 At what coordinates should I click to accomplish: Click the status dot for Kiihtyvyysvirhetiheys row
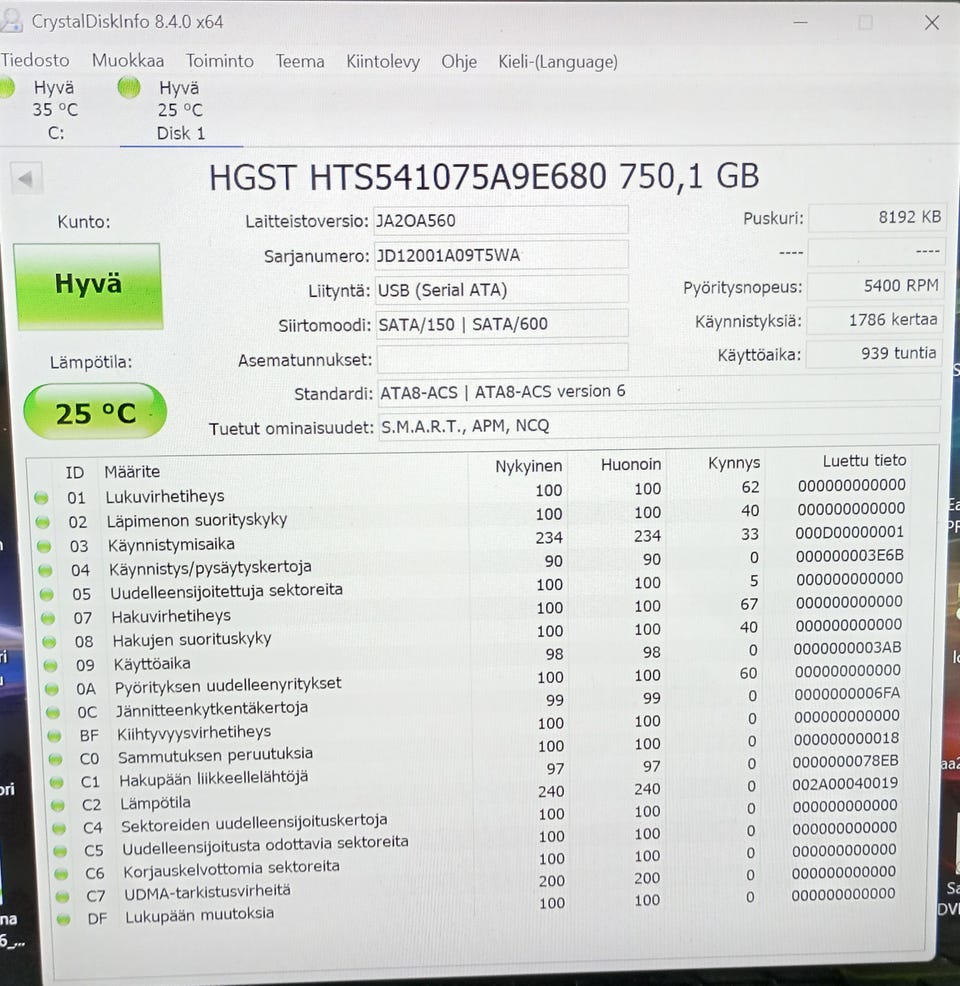point(54,736)
